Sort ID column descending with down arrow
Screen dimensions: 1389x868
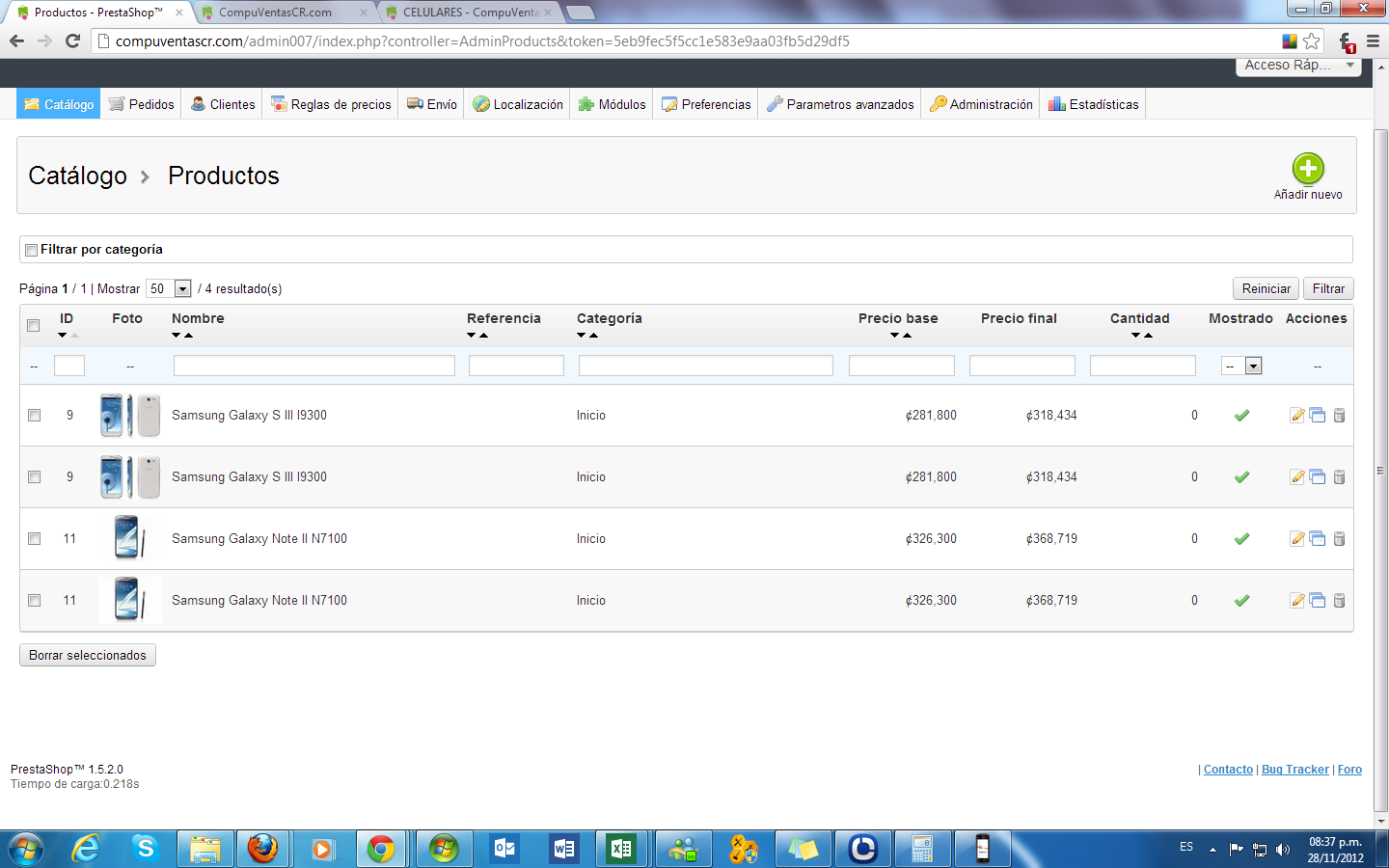coord(62,336)
